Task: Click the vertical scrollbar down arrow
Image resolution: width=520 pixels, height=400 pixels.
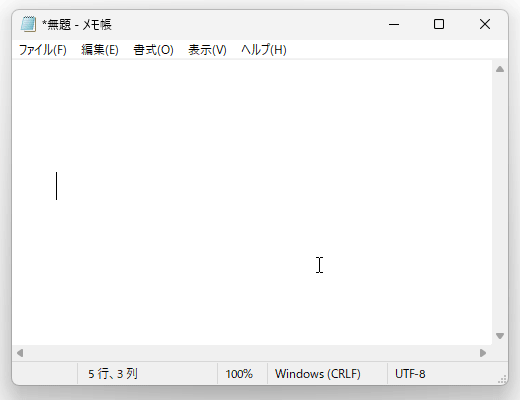Action: point(500,336)
